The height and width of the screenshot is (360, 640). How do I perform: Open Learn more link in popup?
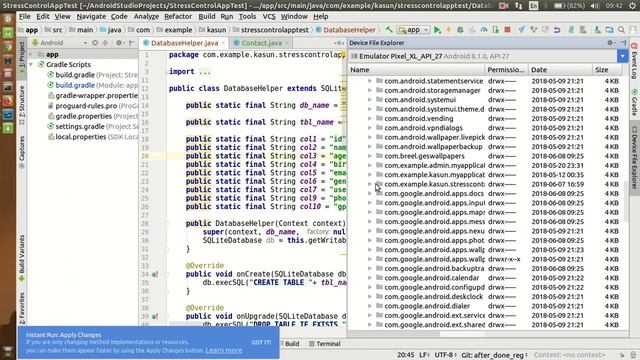224,350
